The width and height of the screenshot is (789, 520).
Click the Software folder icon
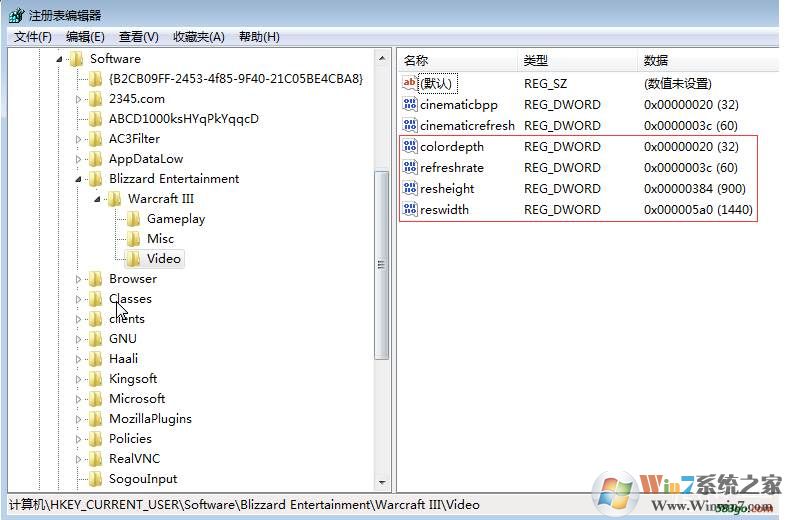[76, 59]
